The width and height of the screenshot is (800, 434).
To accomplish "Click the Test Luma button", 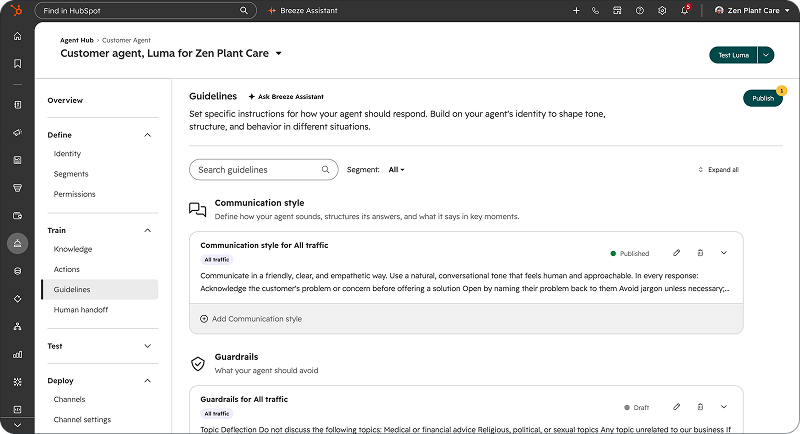I will 734,55.
